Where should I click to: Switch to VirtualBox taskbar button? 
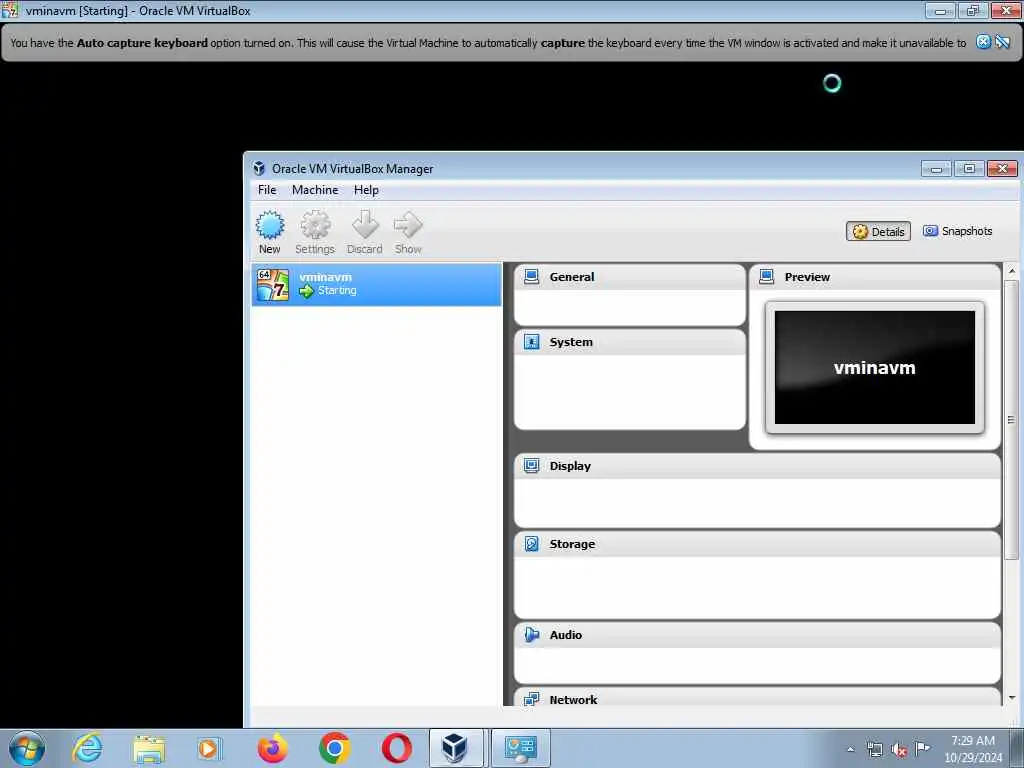456,748
